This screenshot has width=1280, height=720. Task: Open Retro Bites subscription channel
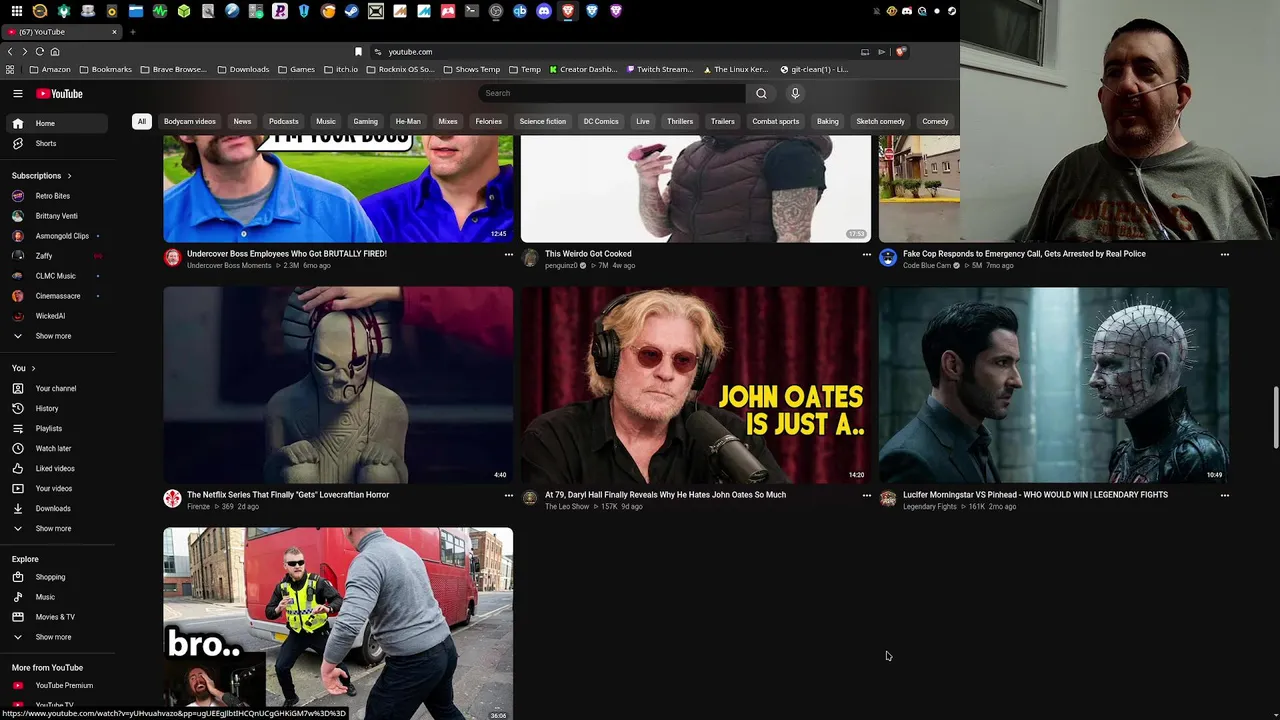click(x=55, y=196)
